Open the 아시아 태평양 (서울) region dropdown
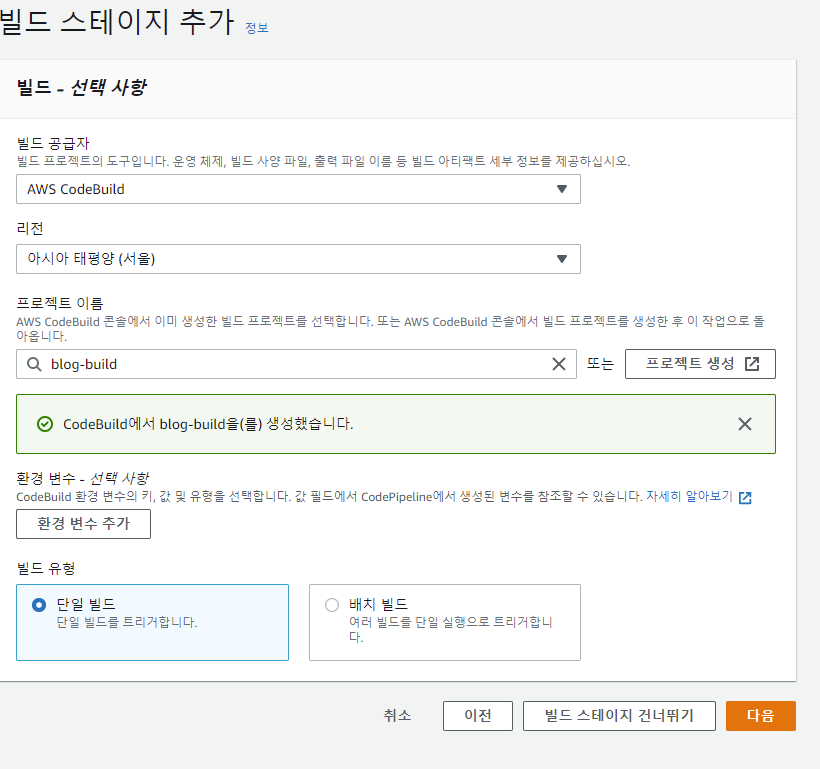 coord(298,258)
